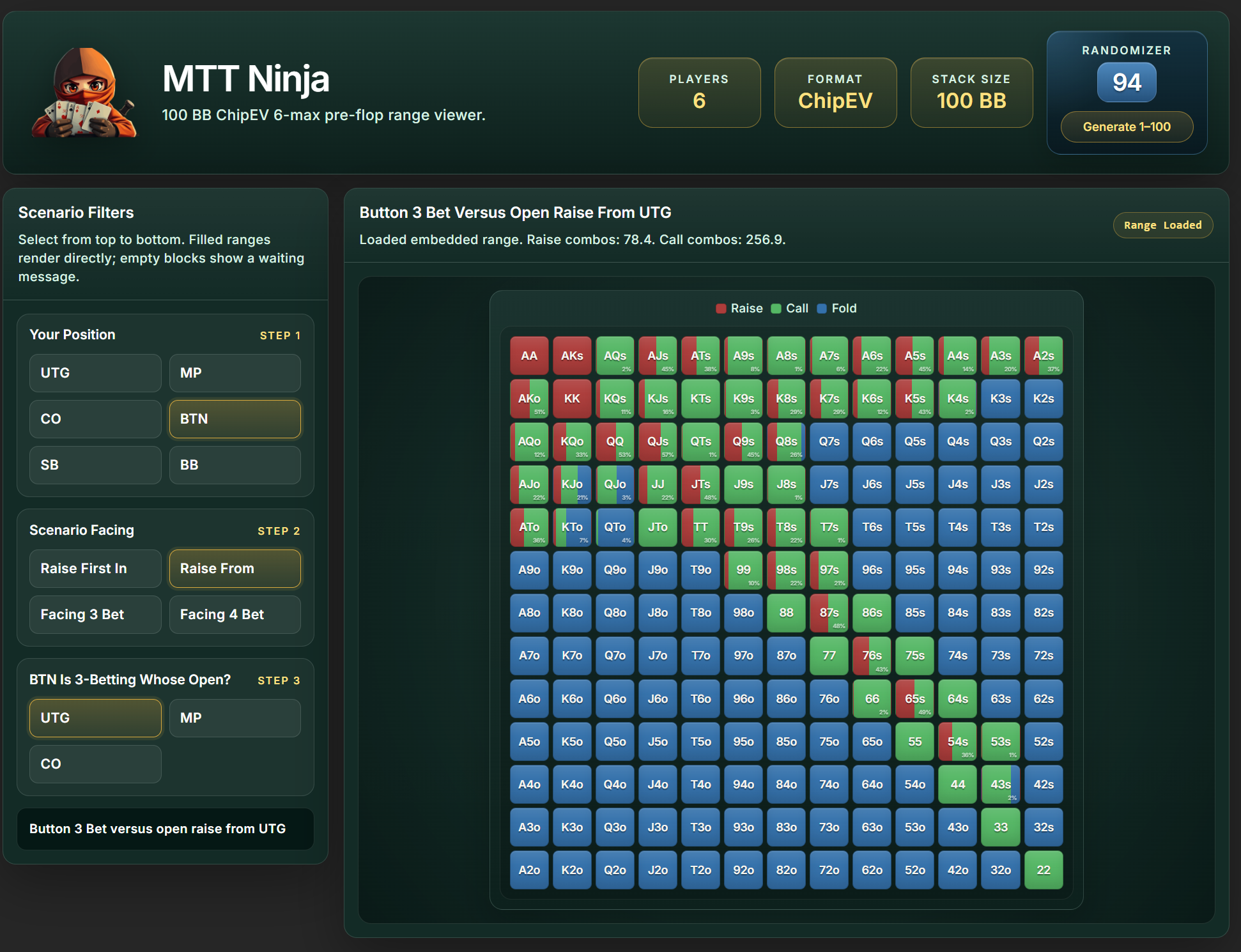This screenshot has width=1241, height=952.
Task: Select UTG as your position
Action: (x=95, y=373)
